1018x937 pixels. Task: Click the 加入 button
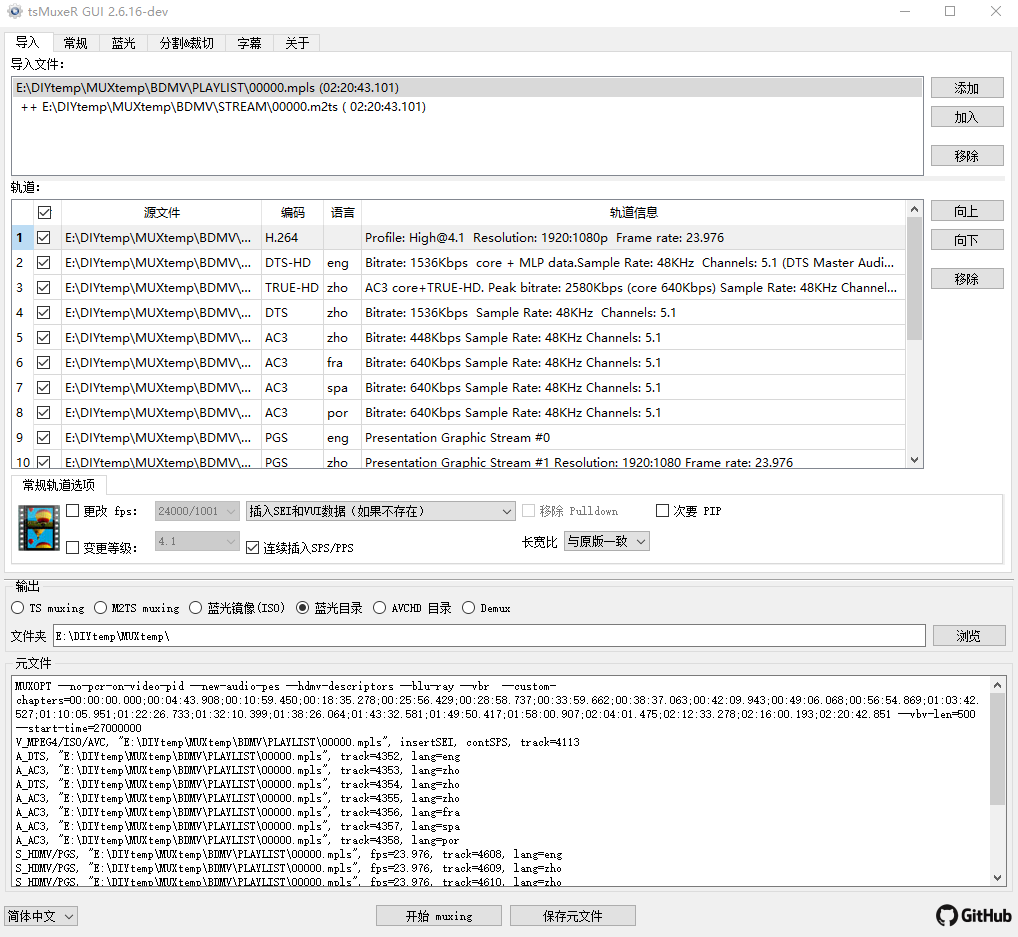[x=967, y=117]
